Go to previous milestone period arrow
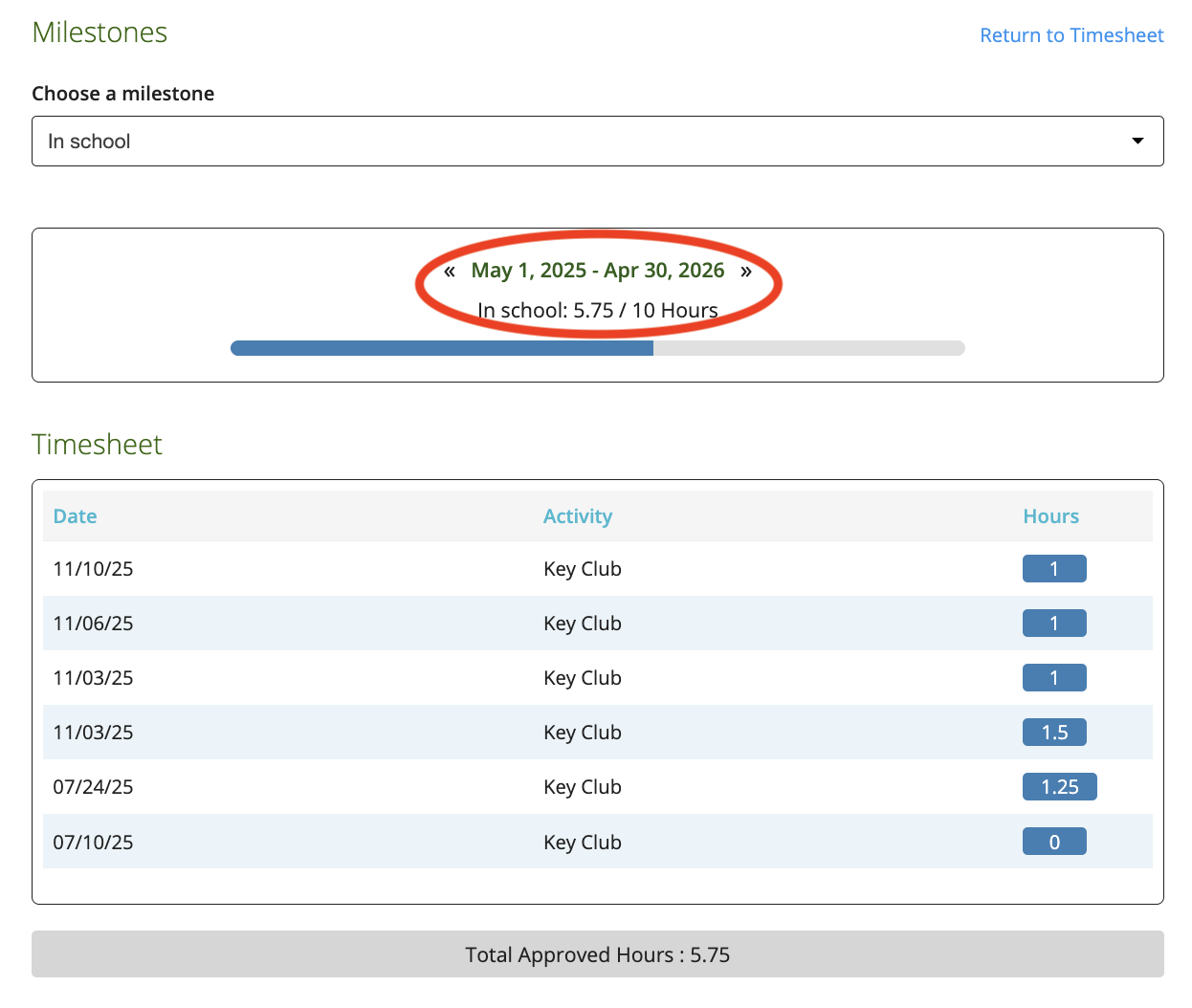 450,271
